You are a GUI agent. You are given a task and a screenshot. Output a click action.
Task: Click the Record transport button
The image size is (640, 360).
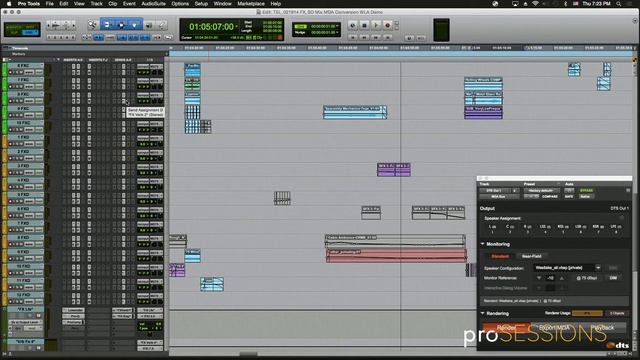[387, 25]
